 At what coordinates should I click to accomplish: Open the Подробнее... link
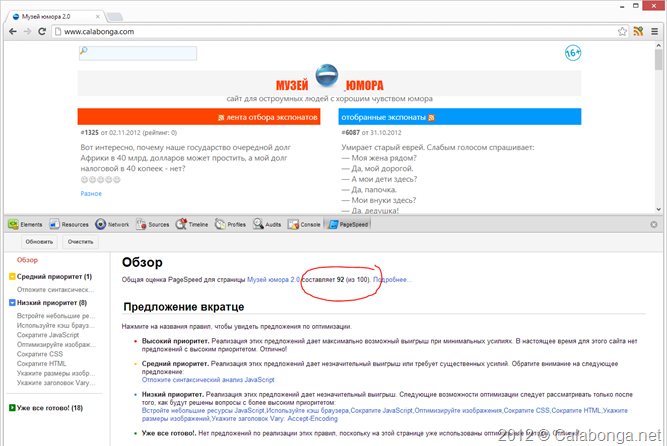click(x=393, y=280)
